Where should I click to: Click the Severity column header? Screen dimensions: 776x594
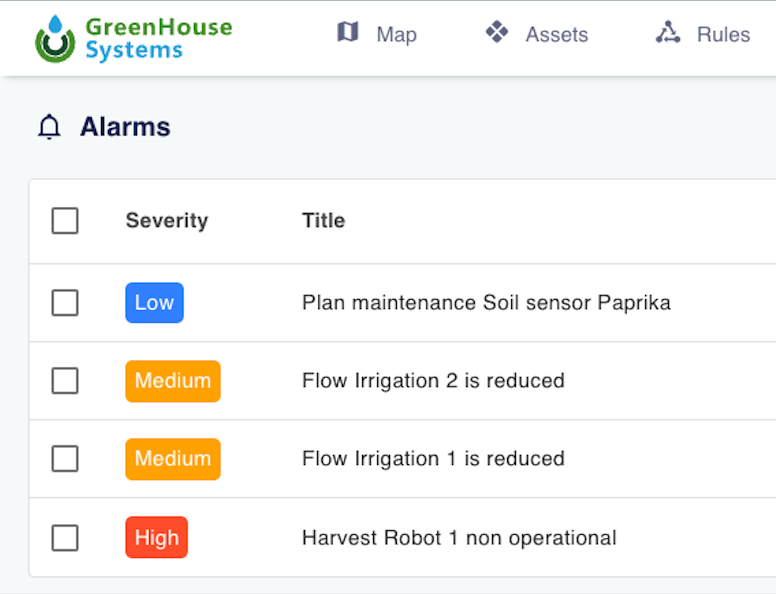point(167,221)
